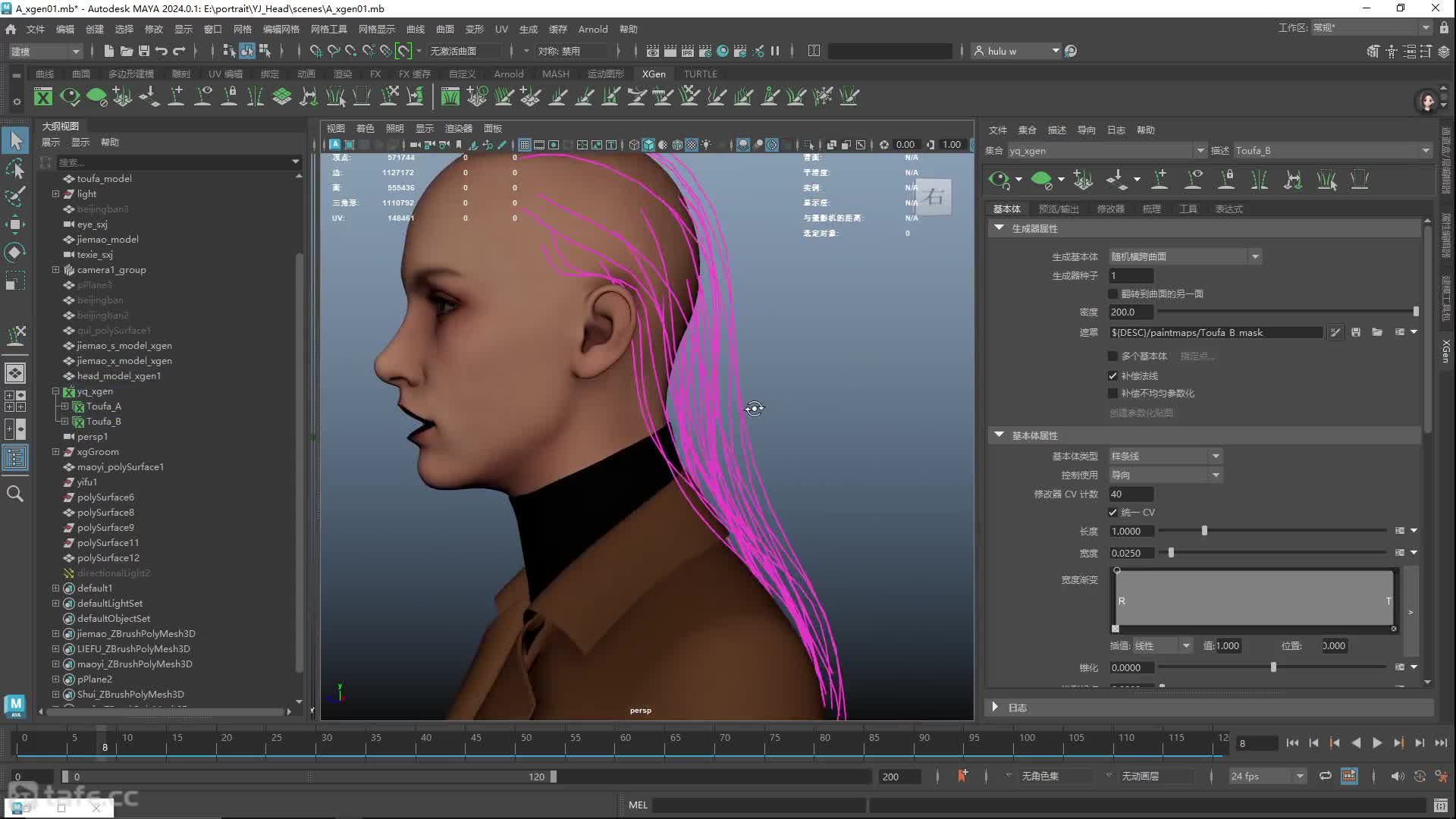This screenshot has height=819, width=1456.
Task: Collapse the generator attributes section
Action: click(x=999, y=228)
